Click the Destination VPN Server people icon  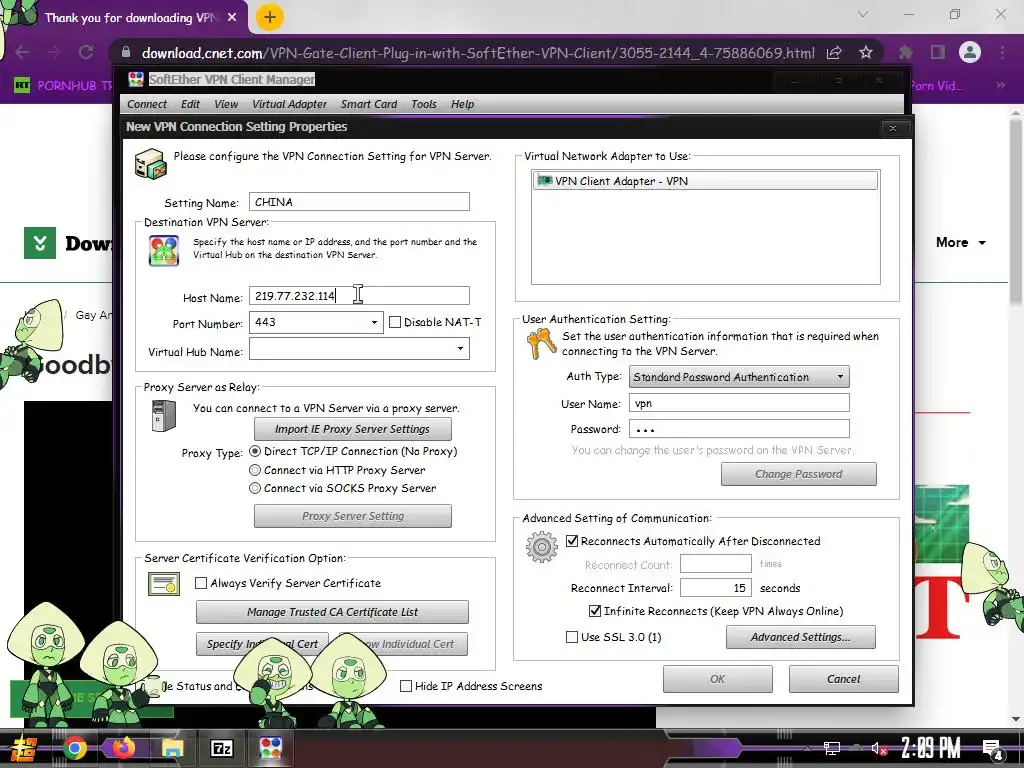click(x=164, y=250)
